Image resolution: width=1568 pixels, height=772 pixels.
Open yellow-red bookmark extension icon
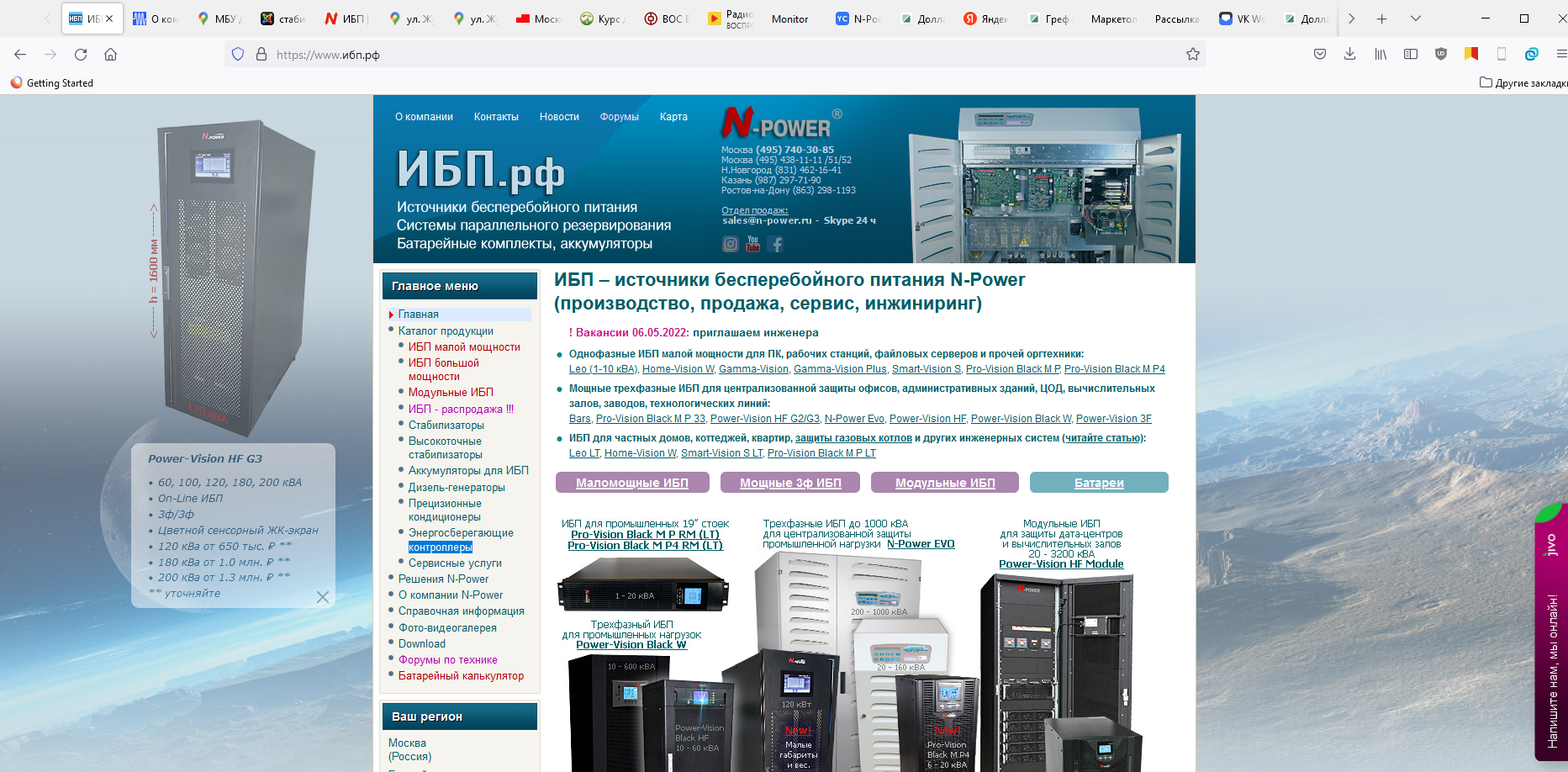(1471, 55)
